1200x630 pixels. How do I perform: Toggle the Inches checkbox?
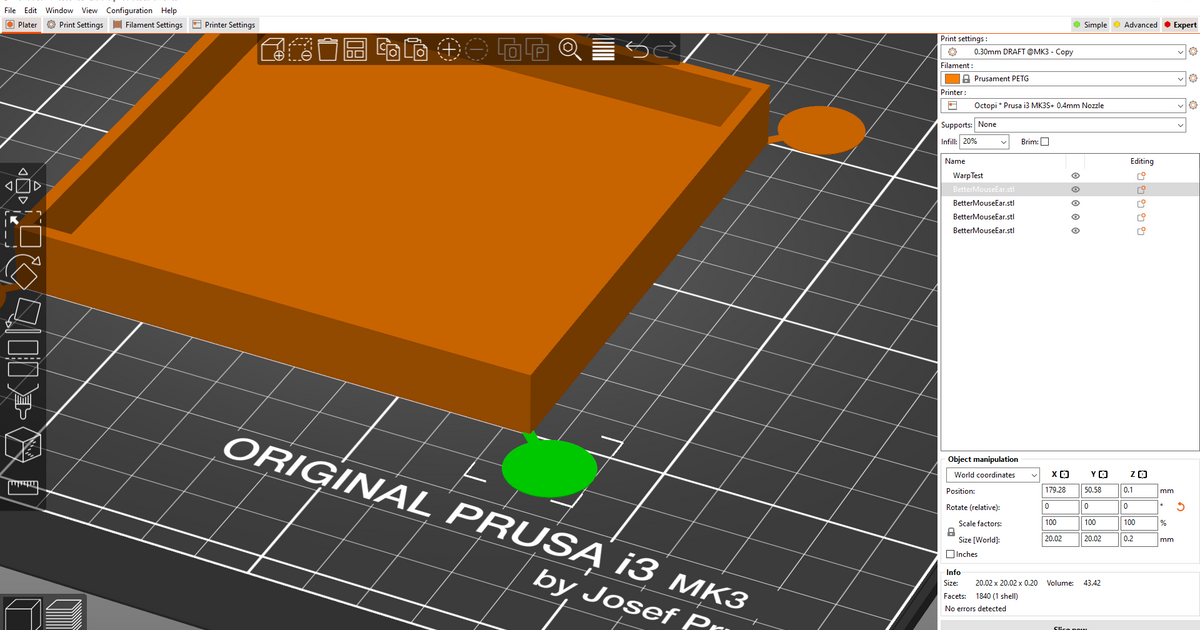pos(949,554)
